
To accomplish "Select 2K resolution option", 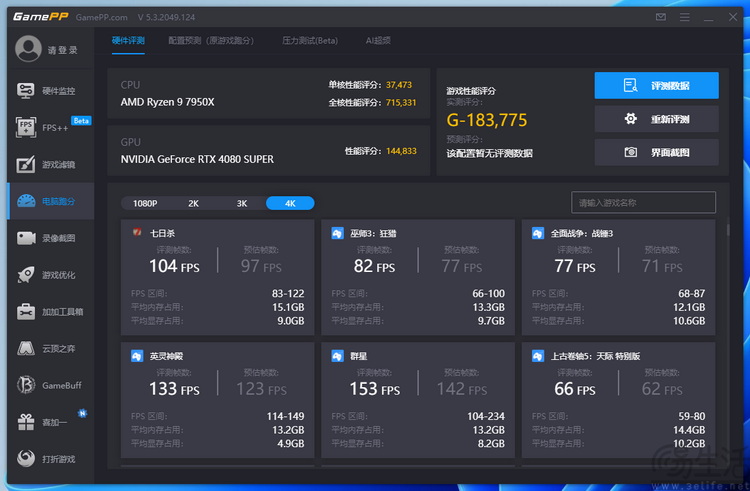I will pos(193,203).
